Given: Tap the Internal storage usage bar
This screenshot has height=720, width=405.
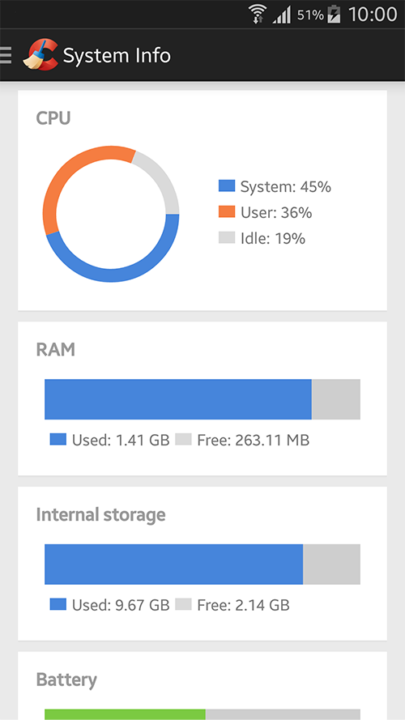Looking at the screenshot, I should point(202,564).
